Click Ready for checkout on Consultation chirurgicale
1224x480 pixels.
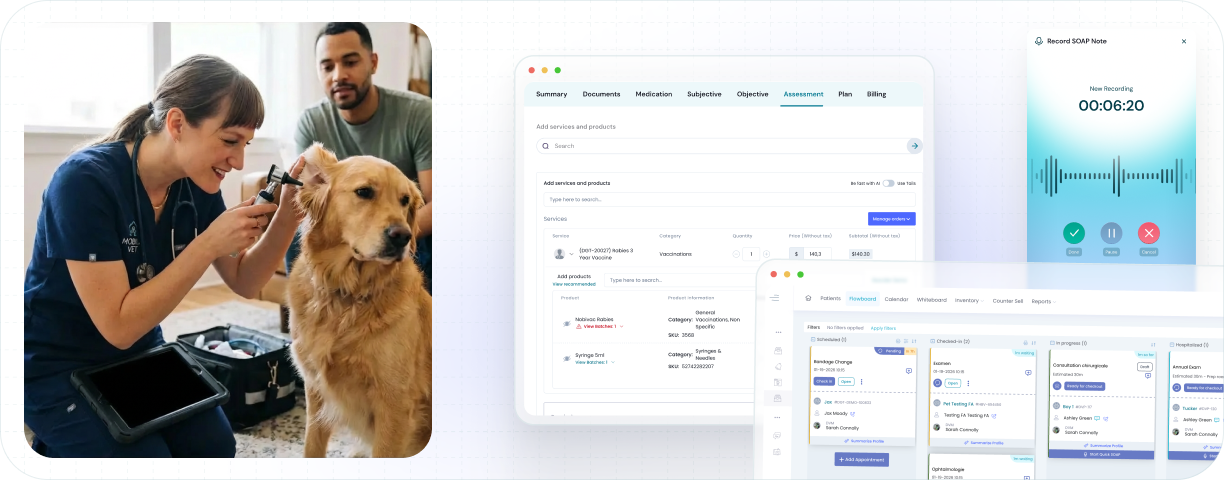(x=1083, y=386)
